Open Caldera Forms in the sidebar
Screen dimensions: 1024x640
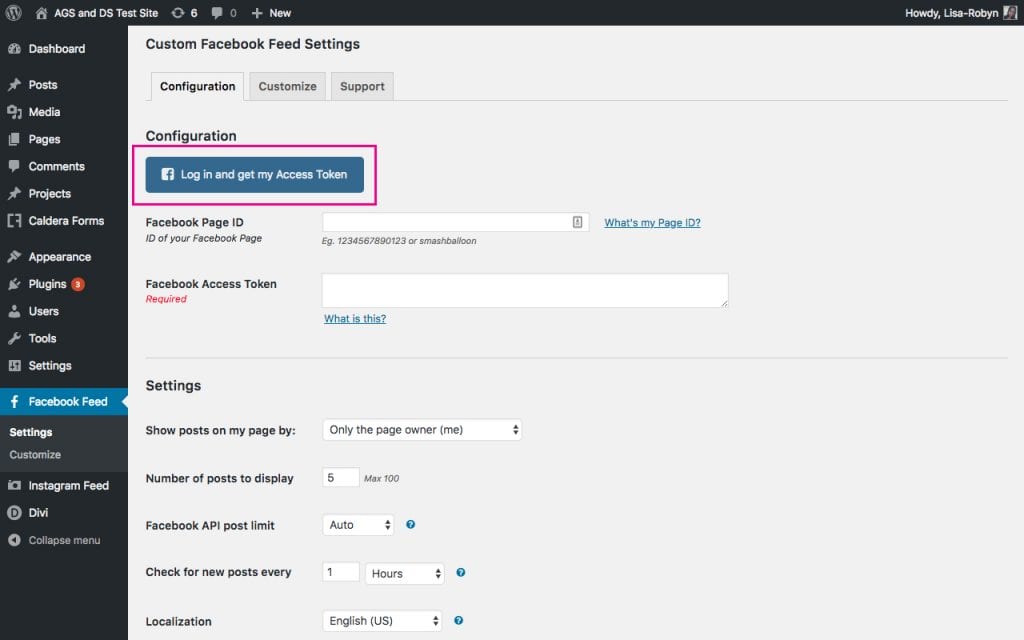64,221
